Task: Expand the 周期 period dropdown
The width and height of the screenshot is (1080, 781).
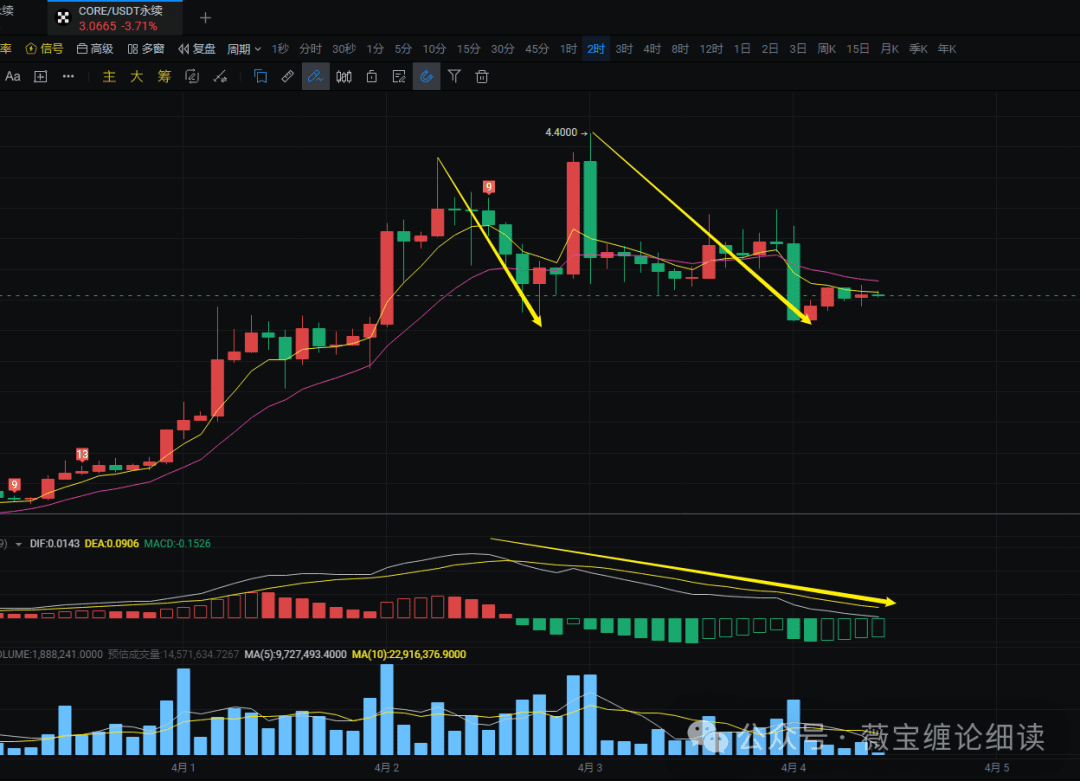Action: (x=244, y=49)
